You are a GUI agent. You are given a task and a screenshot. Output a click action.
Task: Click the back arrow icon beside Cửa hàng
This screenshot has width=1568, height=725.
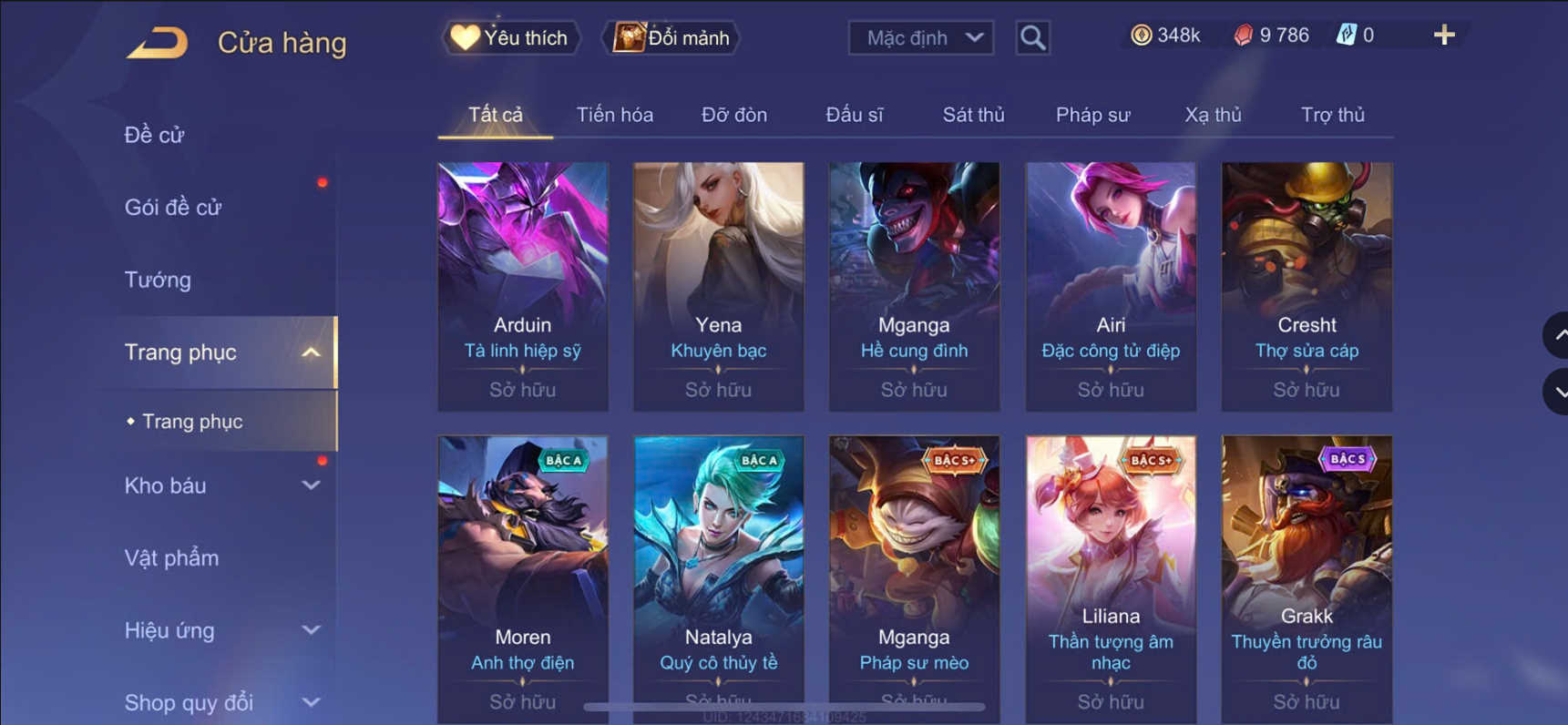click(x=158, y=42)
